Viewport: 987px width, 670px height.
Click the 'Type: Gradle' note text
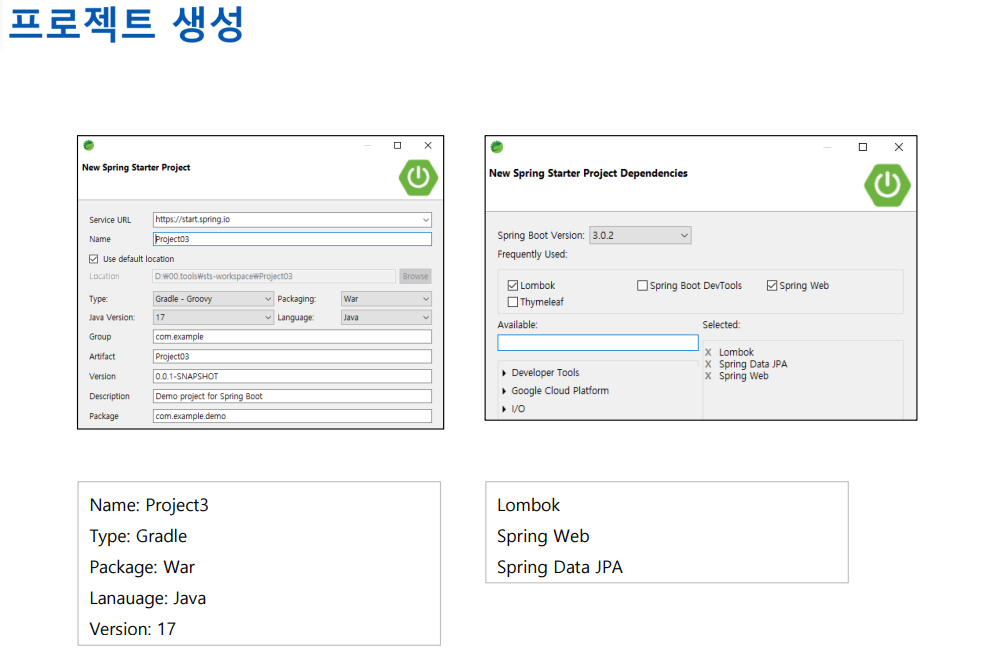[138, 536]
